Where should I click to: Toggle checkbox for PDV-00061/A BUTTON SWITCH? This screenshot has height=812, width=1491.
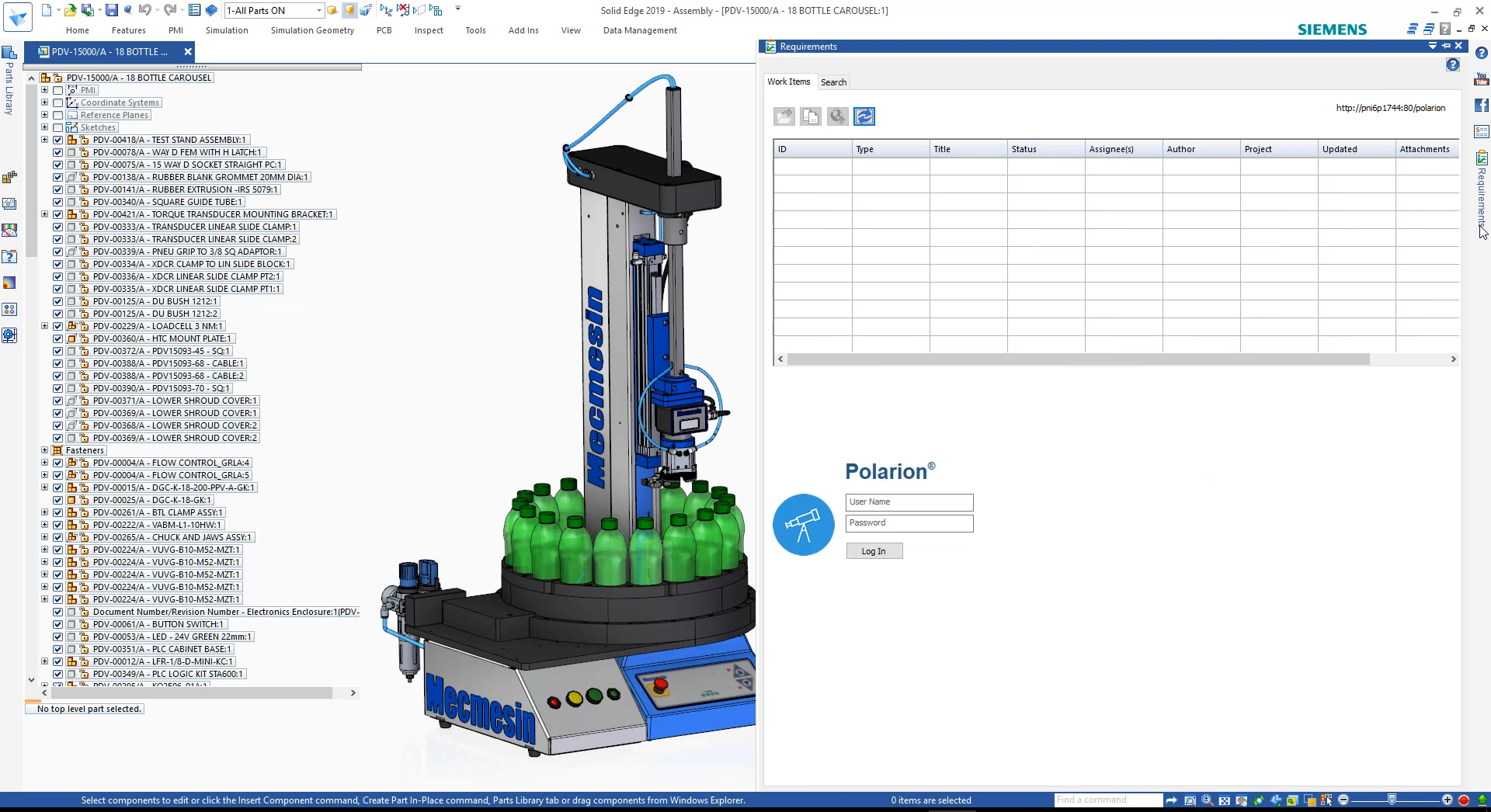pos(57,624)
